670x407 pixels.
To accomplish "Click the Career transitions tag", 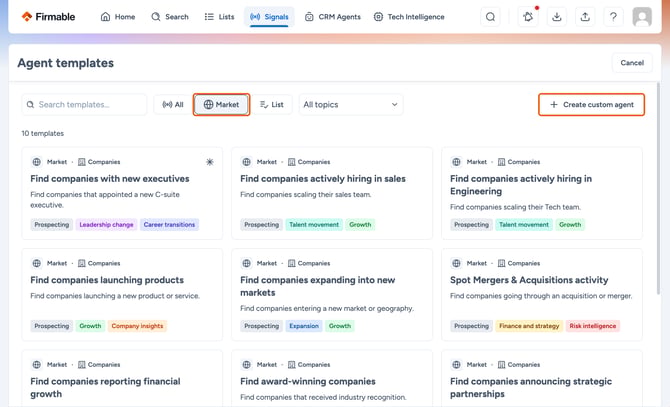I will click(169, 225).
